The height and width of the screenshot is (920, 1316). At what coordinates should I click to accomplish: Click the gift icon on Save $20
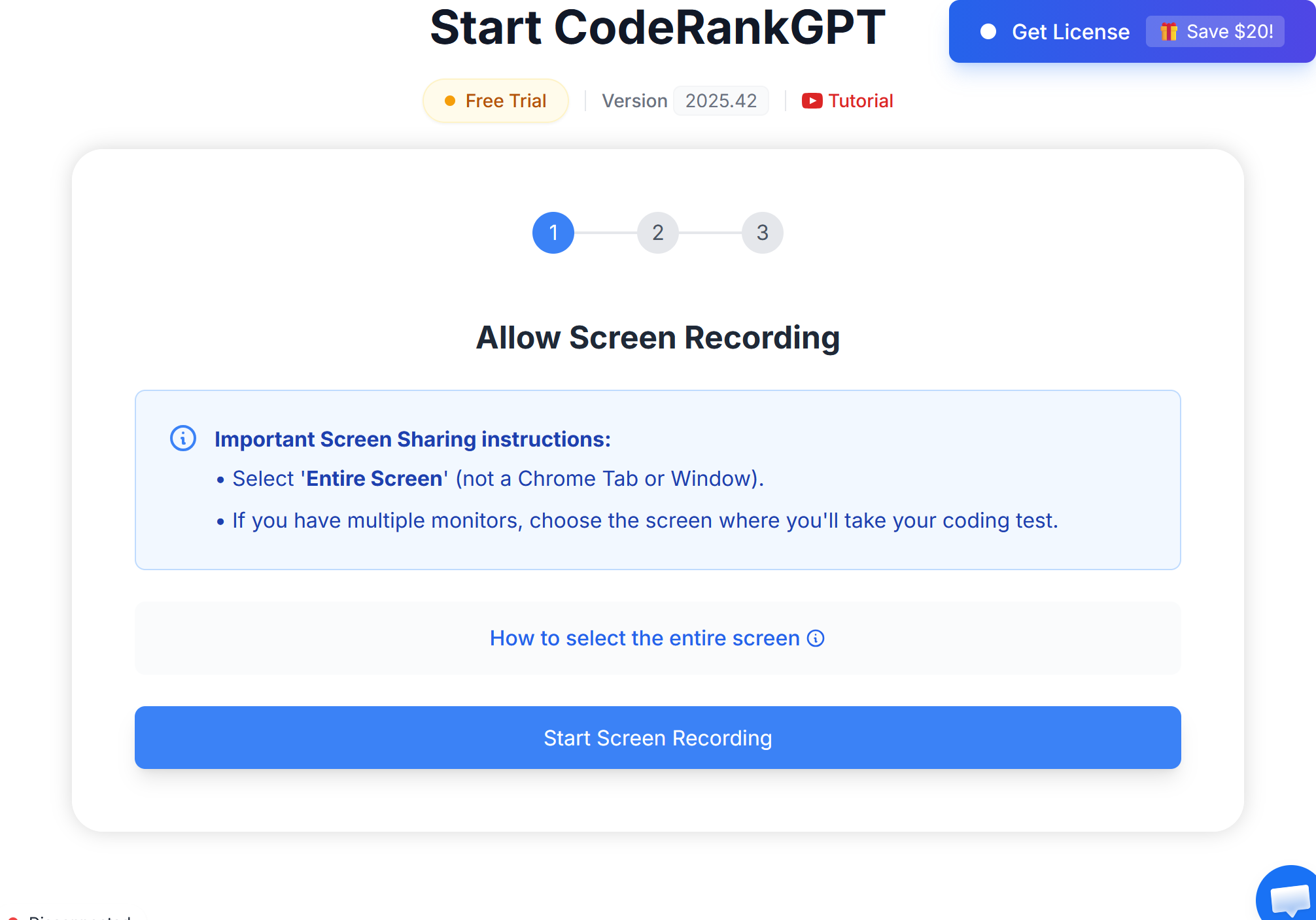pos(1169,31)
